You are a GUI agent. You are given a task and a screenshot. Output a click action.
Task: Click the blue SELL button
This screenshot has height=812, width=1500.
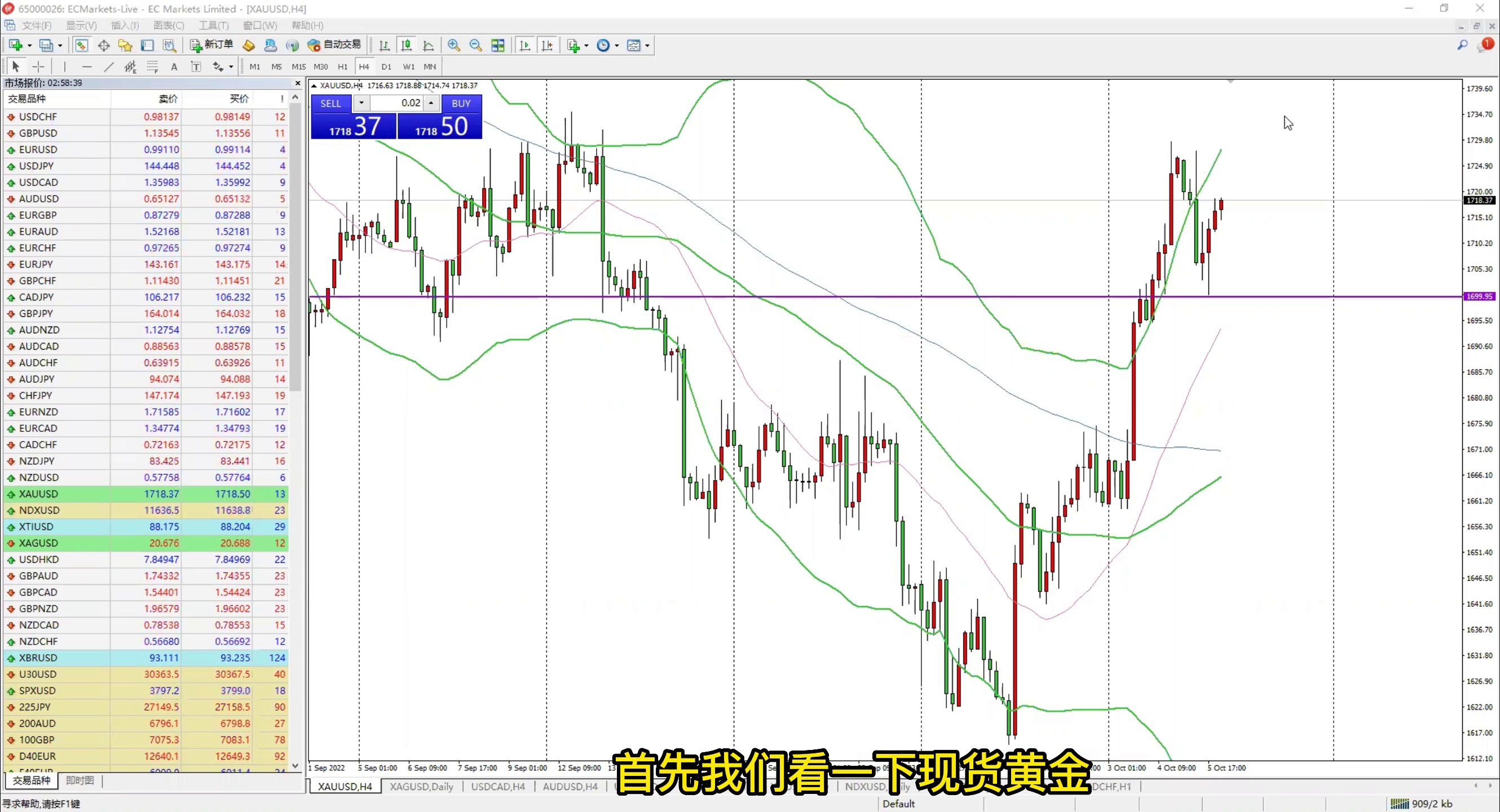[331, 103]
